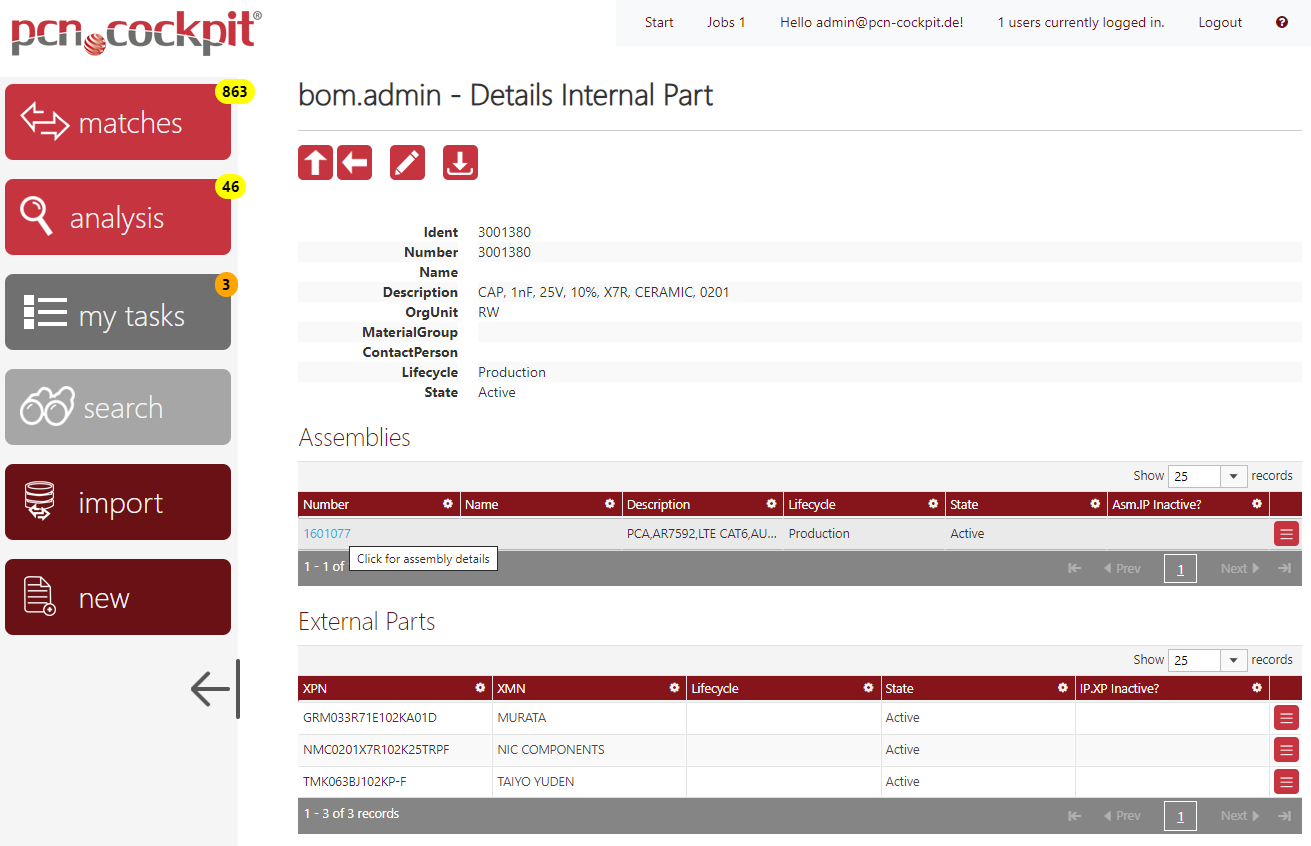Click the pencil edit icon

coord(407,163)
